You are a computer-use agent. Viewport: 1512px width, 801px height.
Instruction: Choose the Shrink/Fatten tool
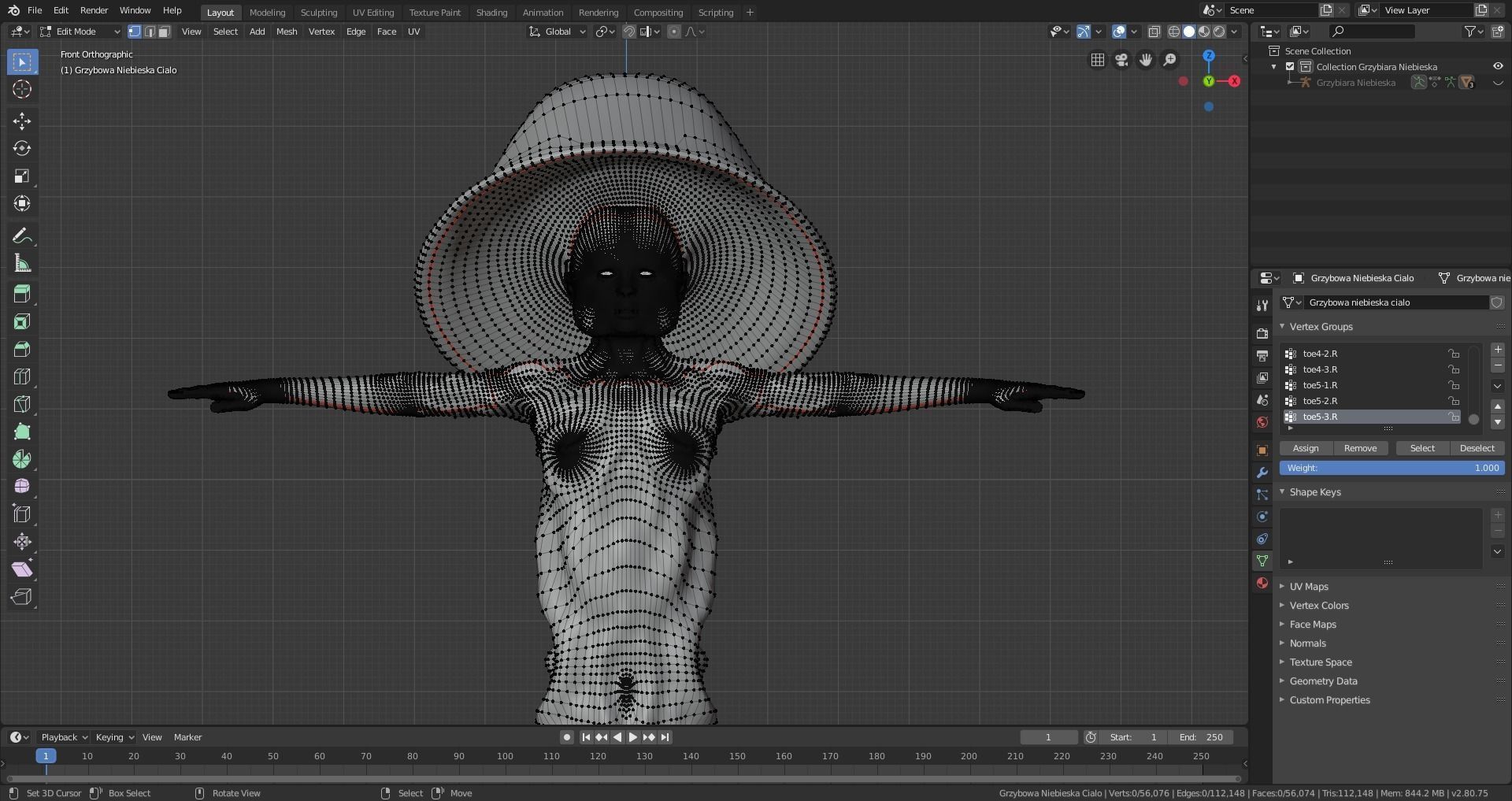pos(22,542)
